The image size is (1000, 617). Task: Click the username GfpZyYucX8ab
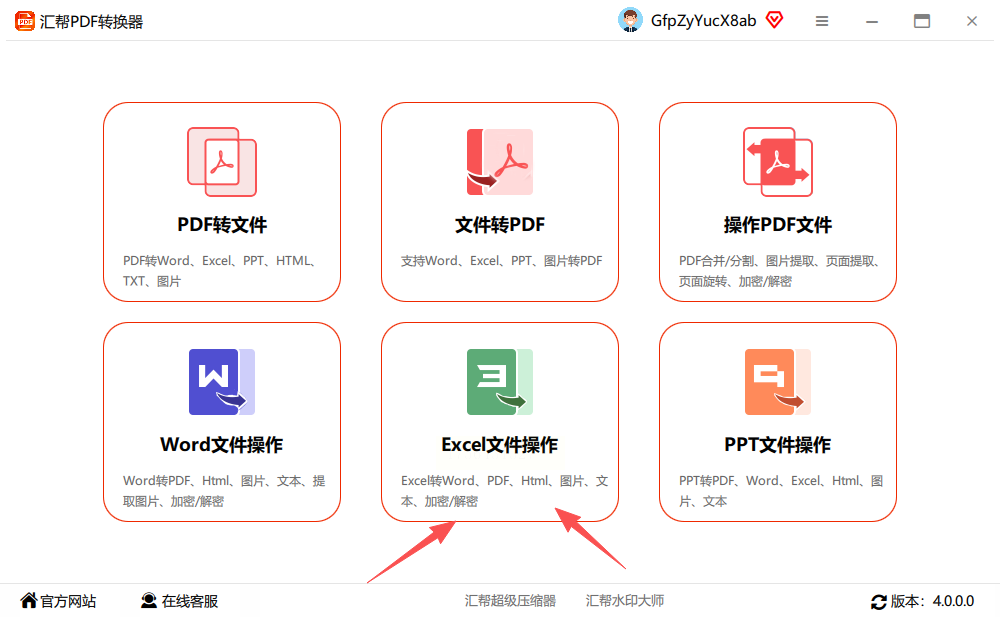703,21
